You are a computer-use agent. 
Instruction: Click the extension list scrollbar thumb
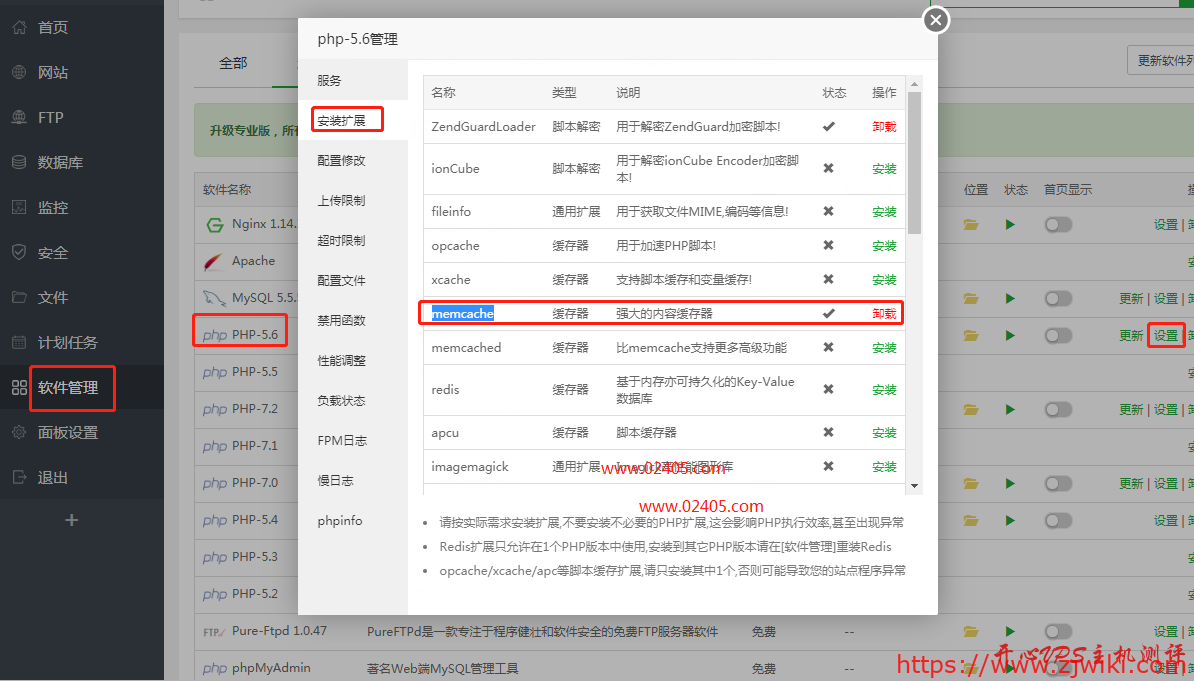915,163
